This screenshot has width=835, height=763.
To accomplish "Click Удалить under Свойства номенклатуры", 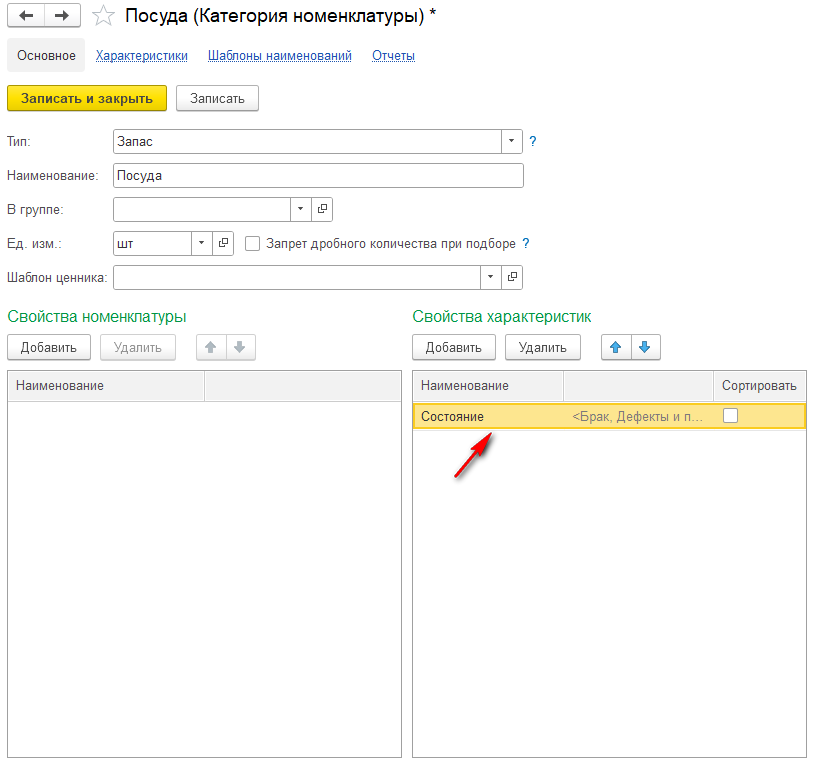I will pyautogui.click(x=137, y=347).
